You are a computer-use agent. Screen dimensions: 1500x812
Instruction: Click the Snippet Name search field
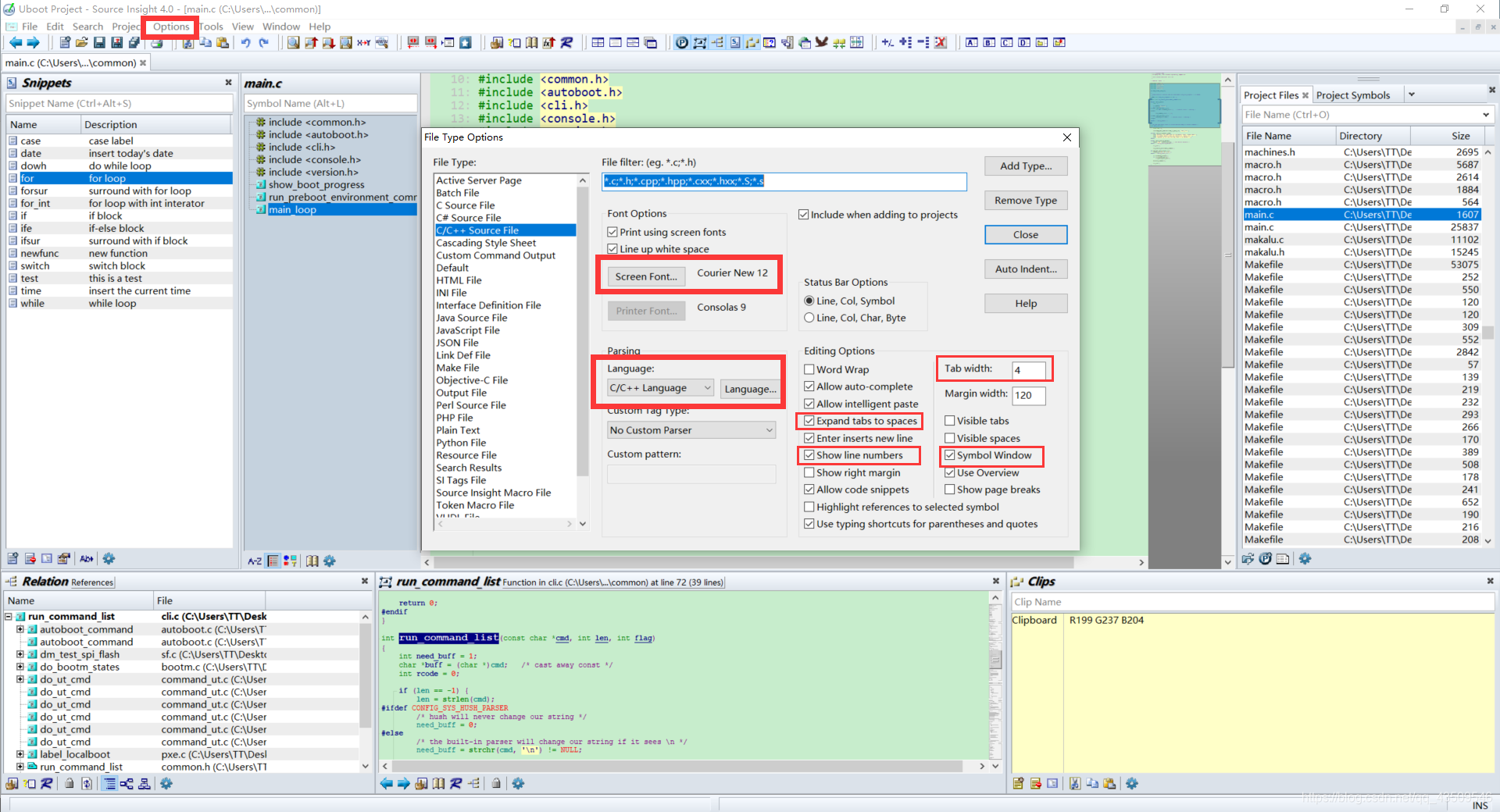point(120,103)
